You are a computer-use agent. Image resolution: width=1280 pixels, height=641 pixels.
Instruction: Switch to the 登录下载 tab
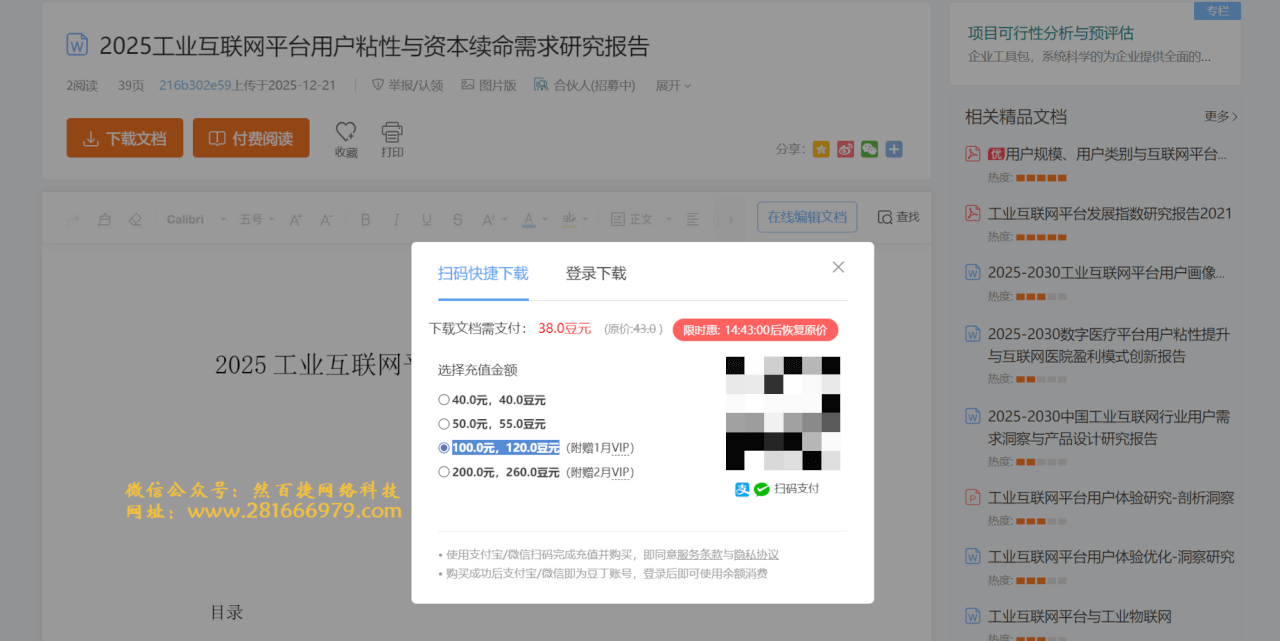point(594,272)
